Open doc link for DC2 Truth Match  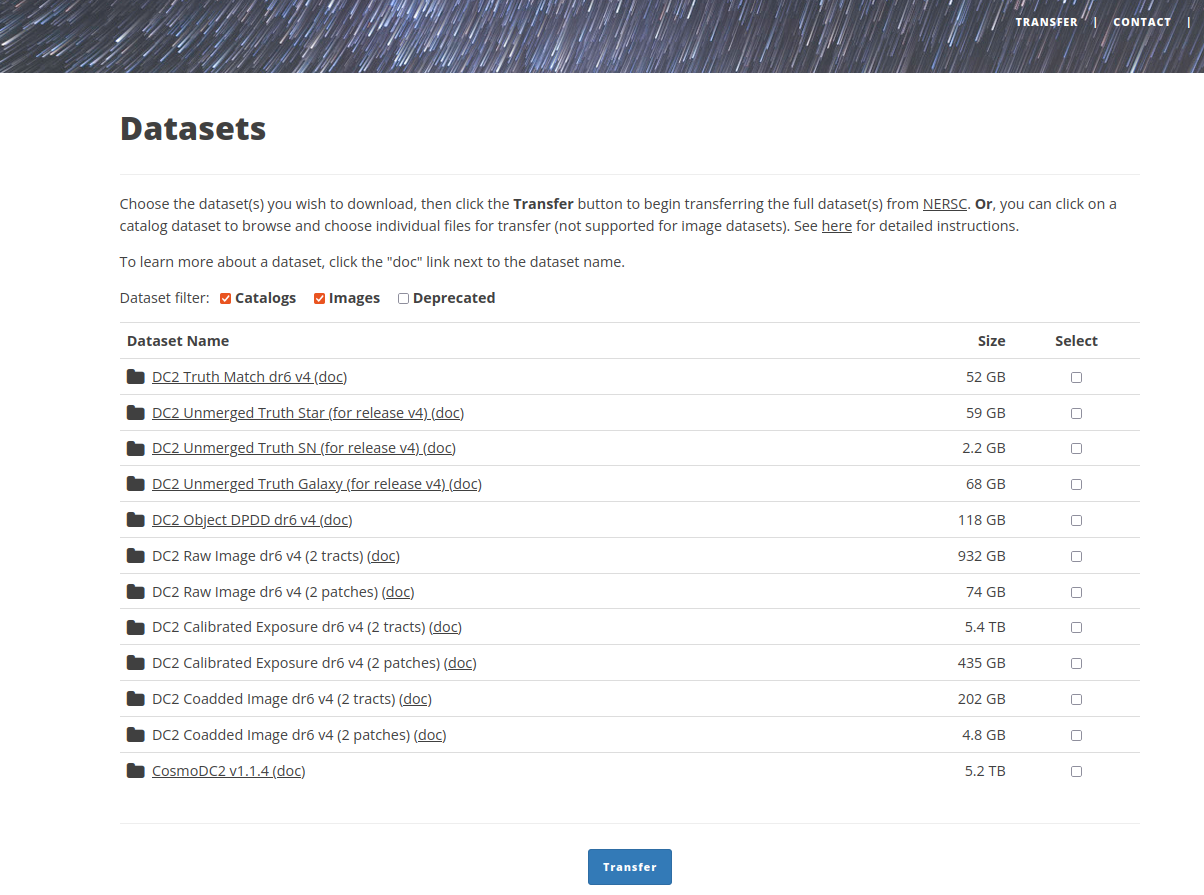click(x=331, y=377)
